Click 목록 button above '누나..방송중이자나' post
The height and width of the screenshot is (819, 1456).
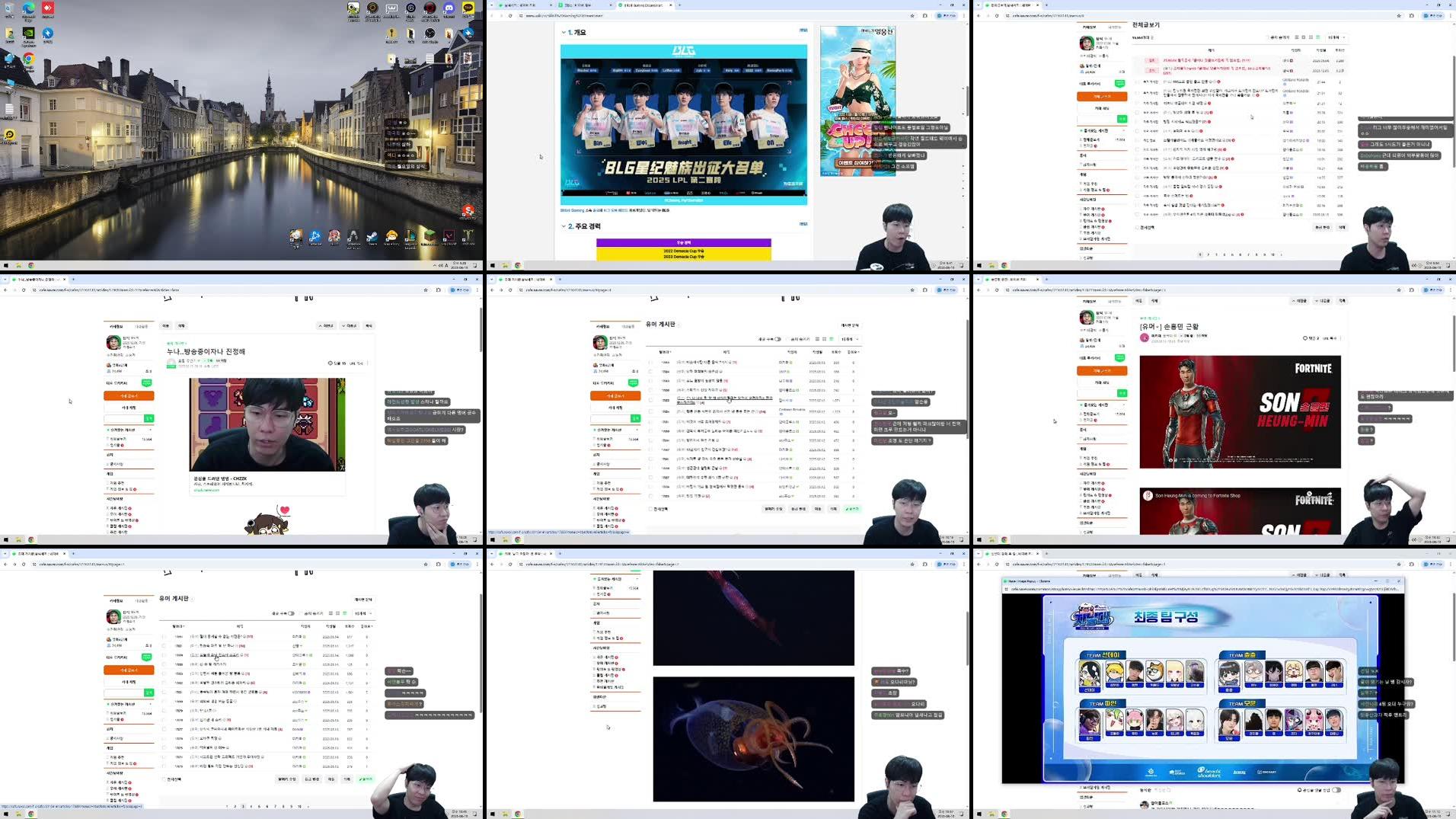[369, 326]
